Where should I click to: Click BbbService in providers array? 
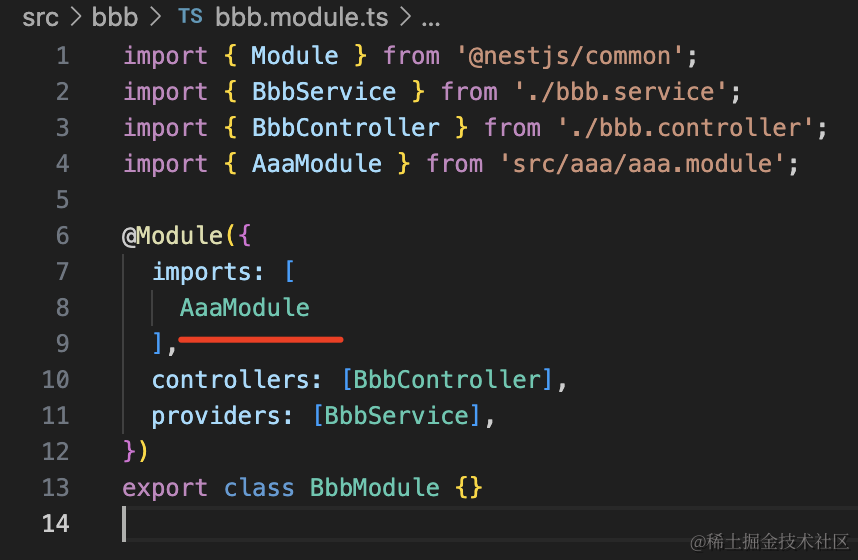[397, 416]
